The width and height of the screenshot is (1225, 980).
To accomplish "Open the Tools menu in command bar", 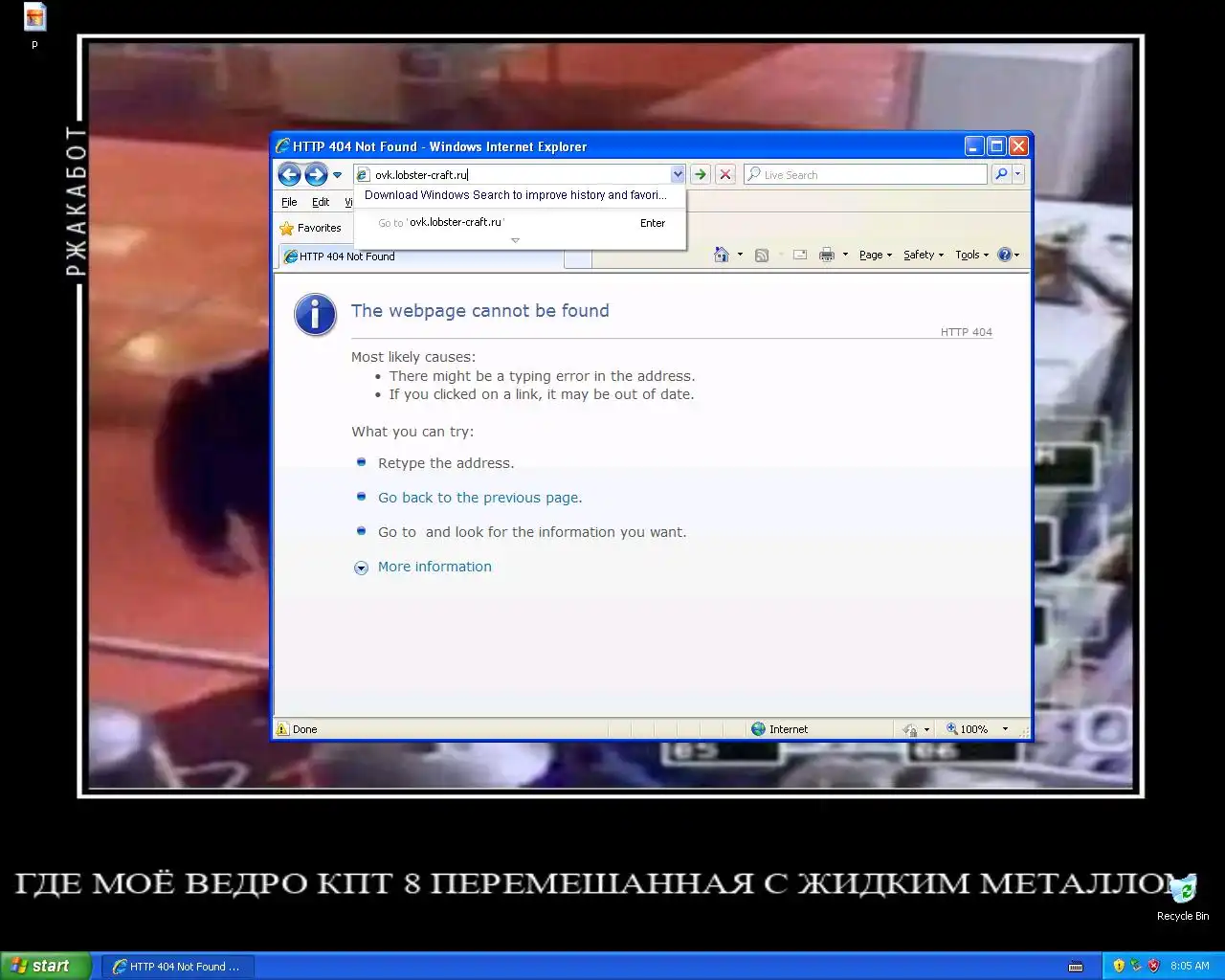I will point(972,255).
